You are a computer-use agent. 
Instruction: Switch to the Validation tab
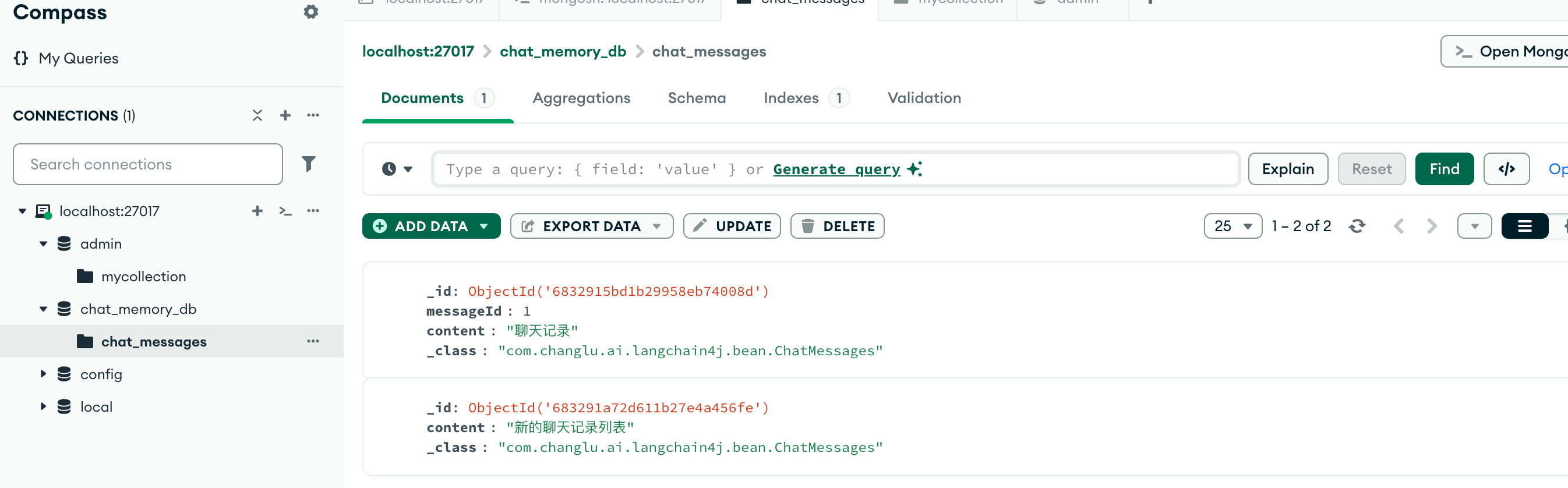click(x=924, y=98)
